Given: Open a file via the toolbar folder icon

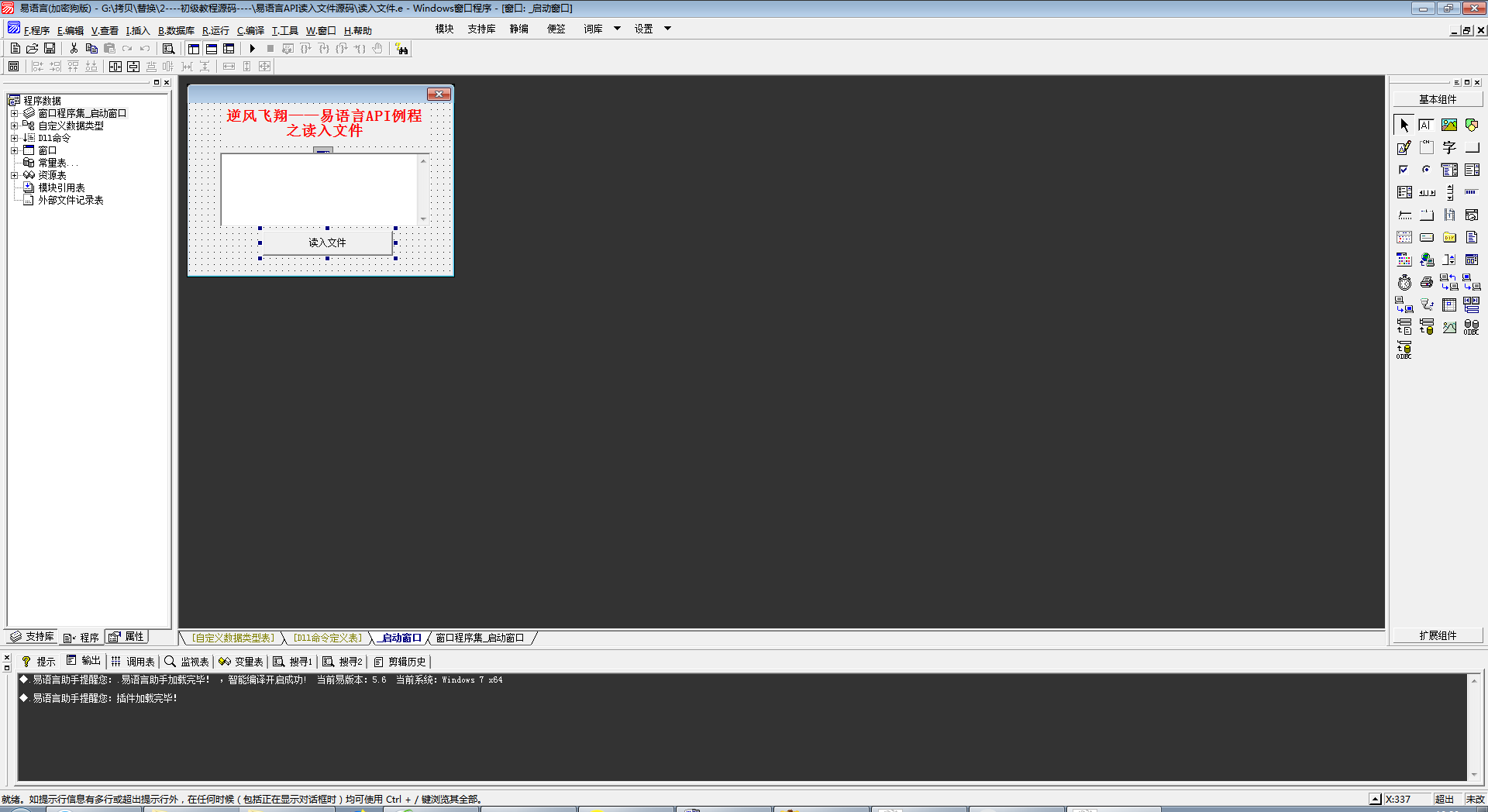Looking at the screenshot, I should point(32,48).
